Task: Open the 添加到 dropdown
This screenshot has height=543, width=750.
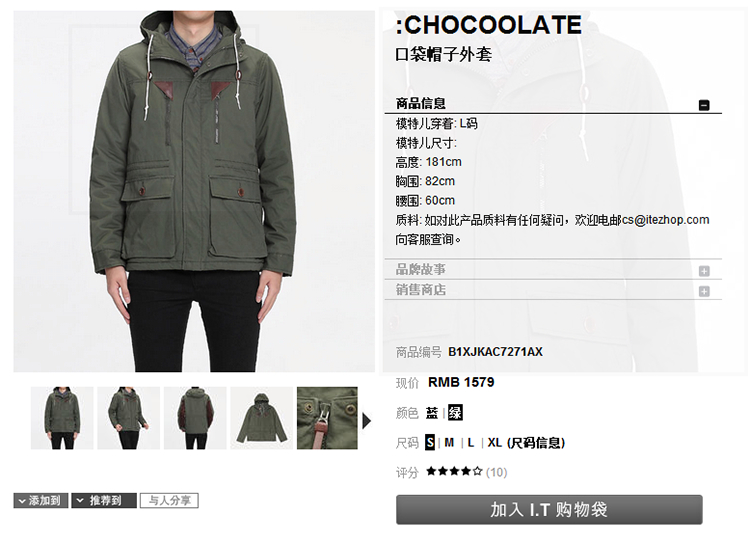Action: coord(41,500)
